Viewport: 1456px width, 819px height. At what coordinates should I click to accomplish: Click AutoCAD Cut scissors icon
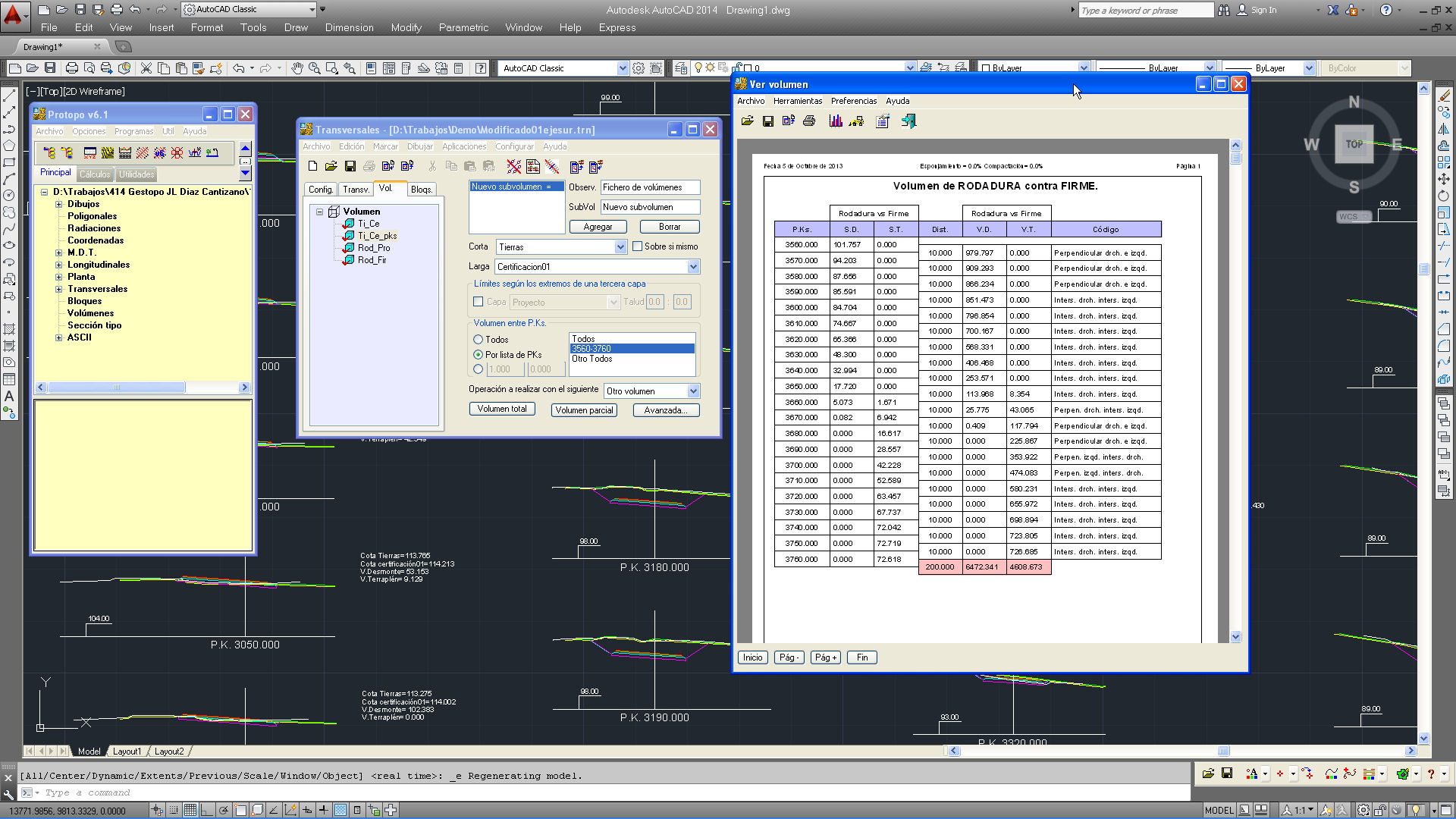146,68
